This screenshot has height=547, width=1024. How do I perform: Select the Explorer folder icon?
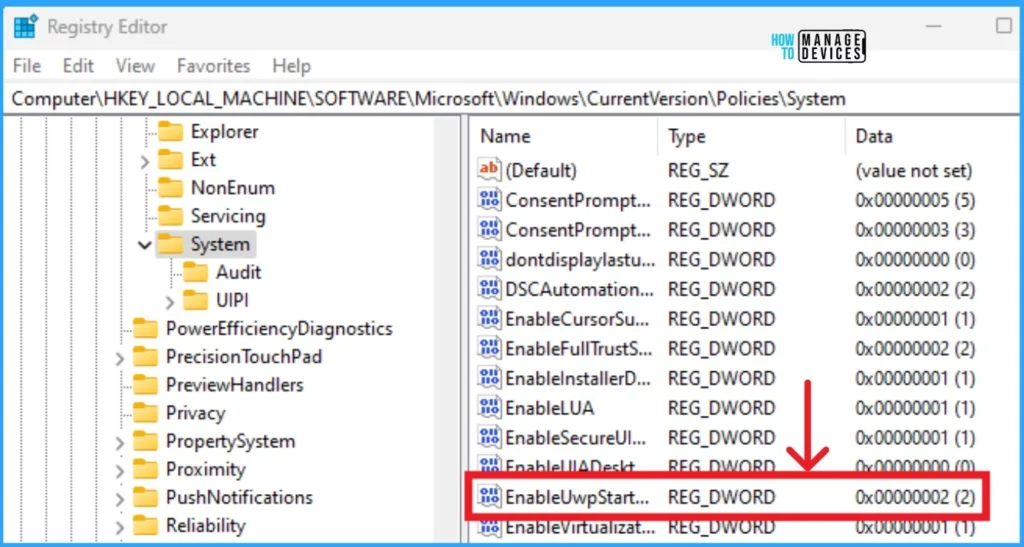pyautogui.click(x=171, y=132)
